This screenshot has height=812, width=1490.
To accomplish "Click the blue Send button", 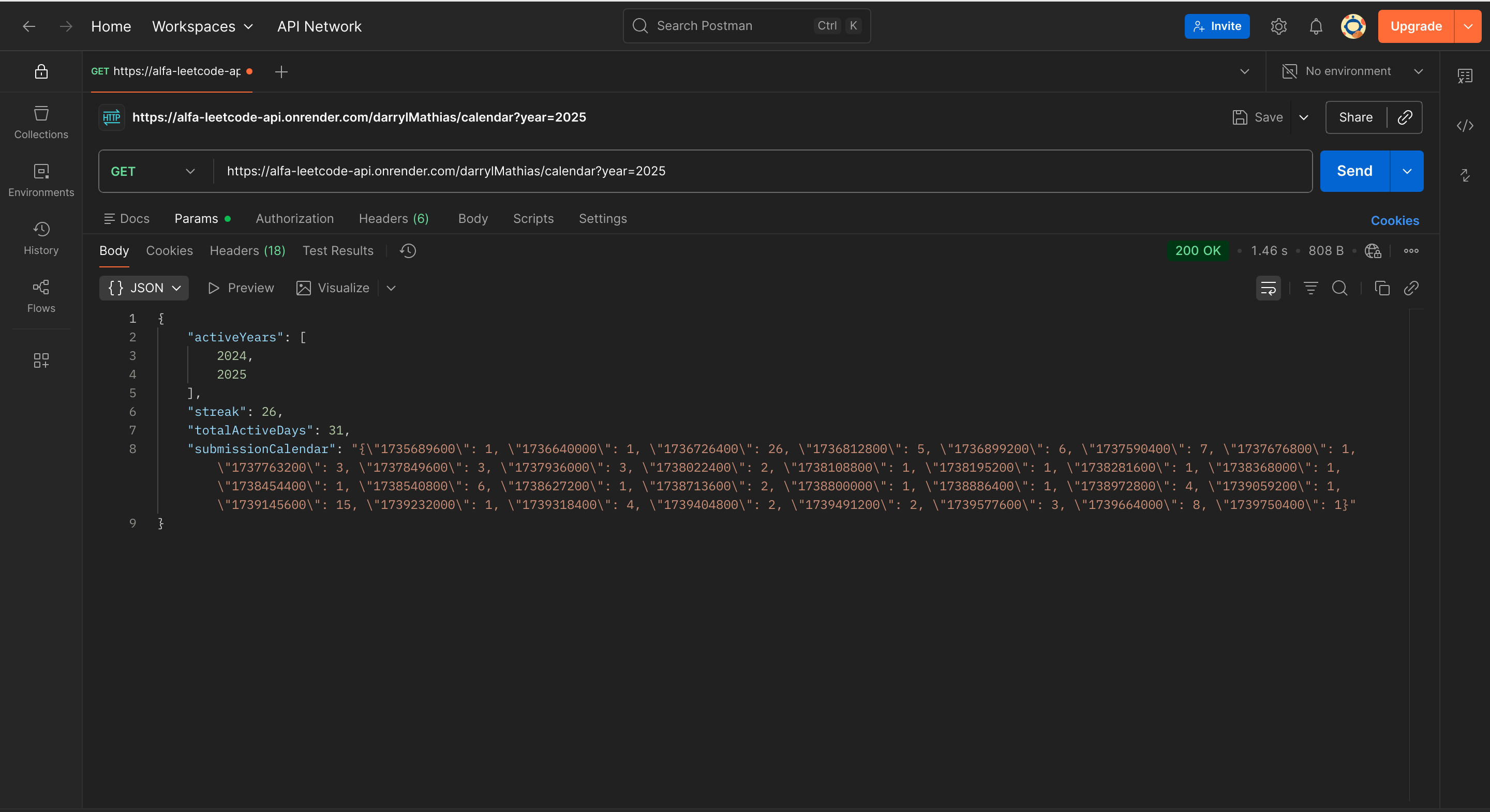I will point(1354,171).
